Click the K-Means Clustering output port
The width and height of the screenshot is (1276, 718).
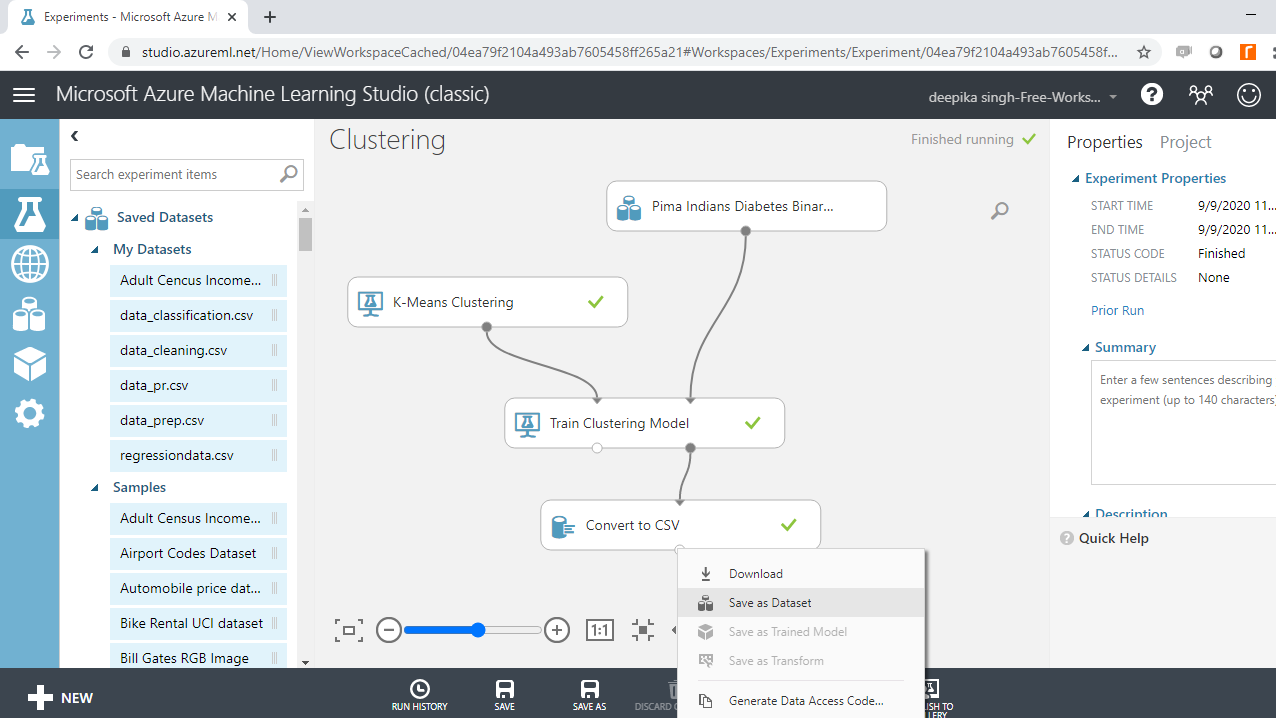(486, 327)
